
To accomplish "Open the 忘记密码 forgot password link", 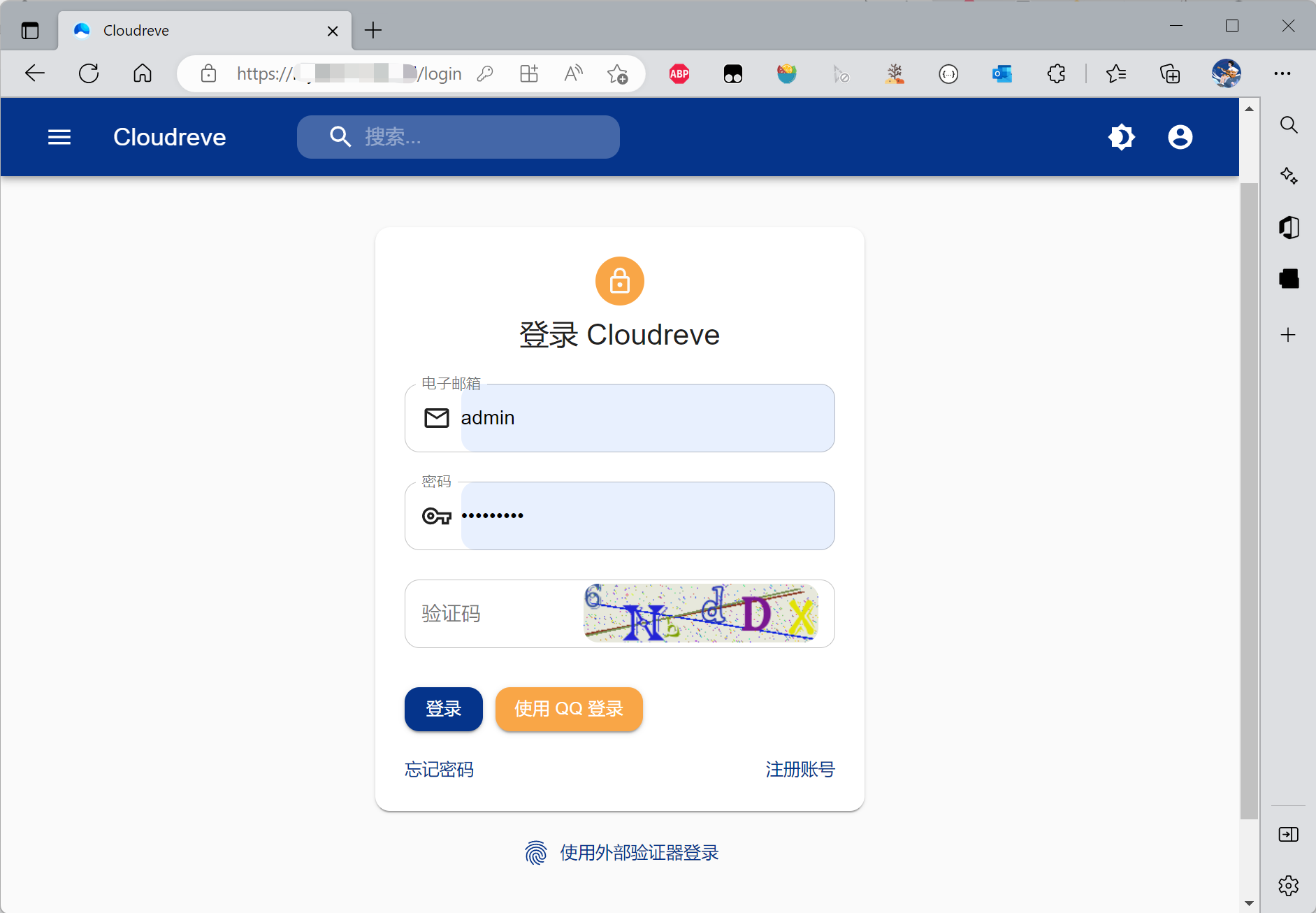I will coord(440,770).
